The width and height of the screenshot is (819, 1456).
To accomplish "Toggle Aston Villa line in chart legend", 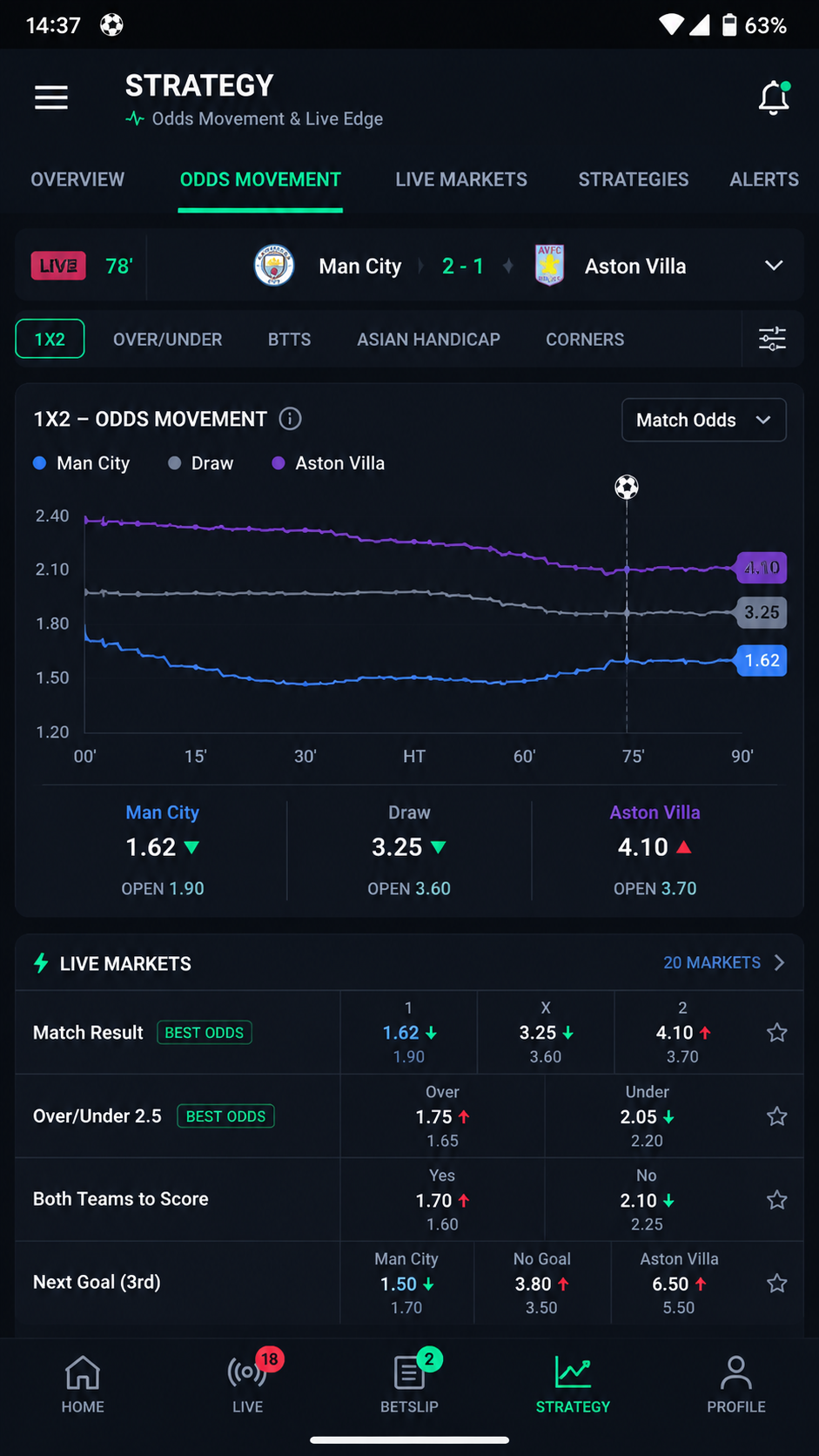I will [x=328, y=463].
